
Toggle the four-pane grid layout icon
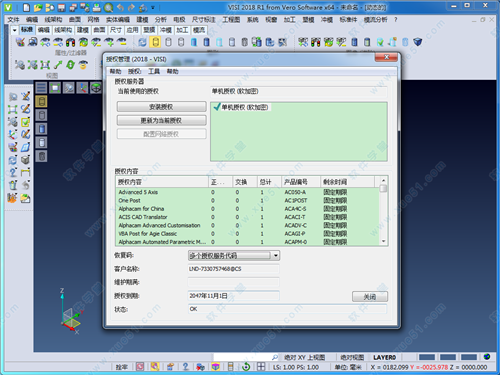click(261, 367)
